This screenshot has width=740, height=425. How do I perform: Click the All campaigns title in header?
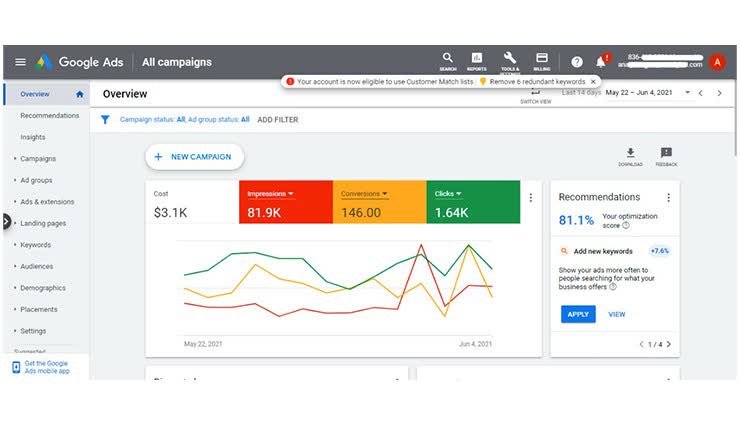click(177, 62)
